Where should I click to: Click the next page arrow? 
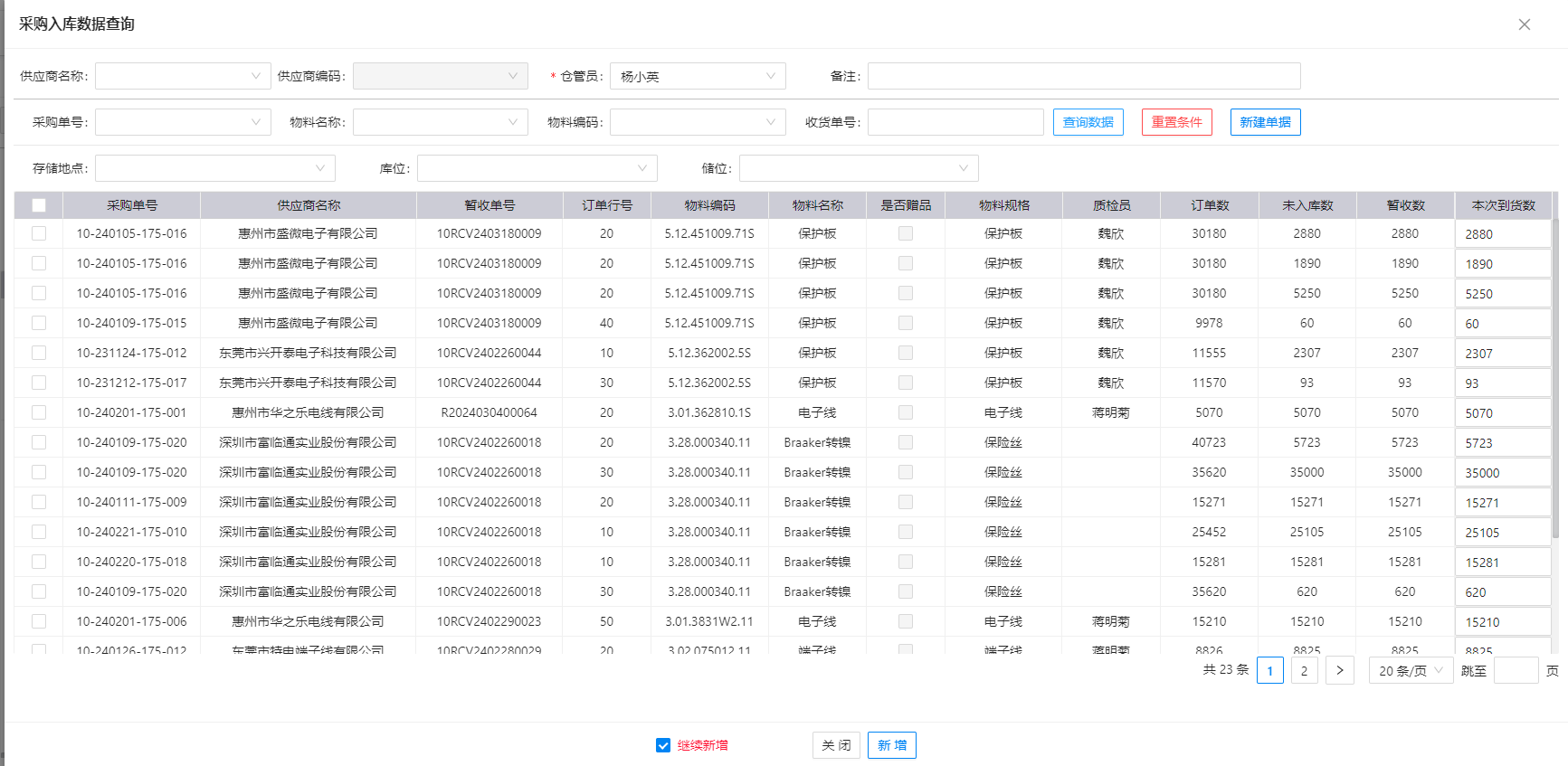coord(1340,671)
